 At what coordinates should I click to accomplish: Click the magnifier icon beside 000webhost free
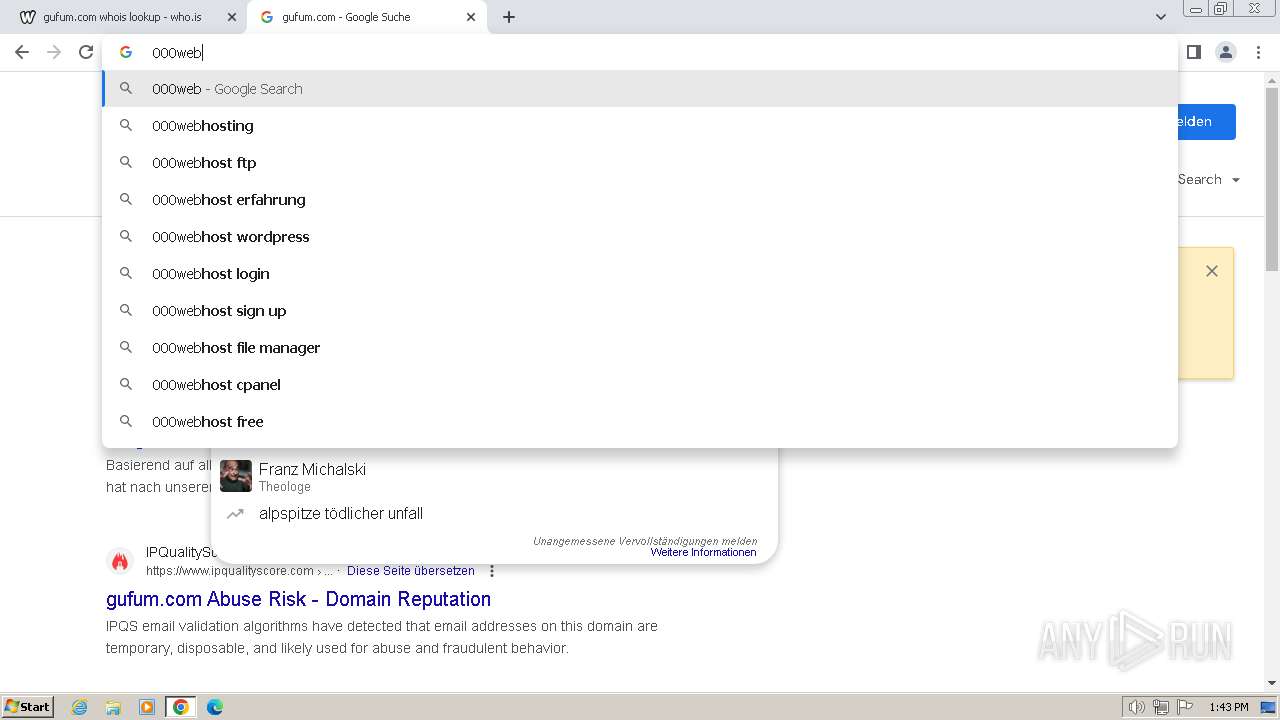pos(126,422)
